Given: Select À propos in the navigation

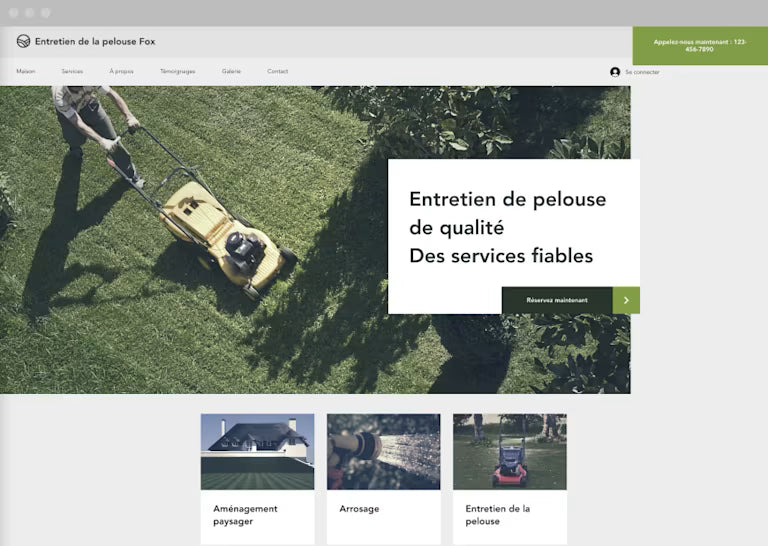Looking at the screenshot, I should (x=121, y=71).
